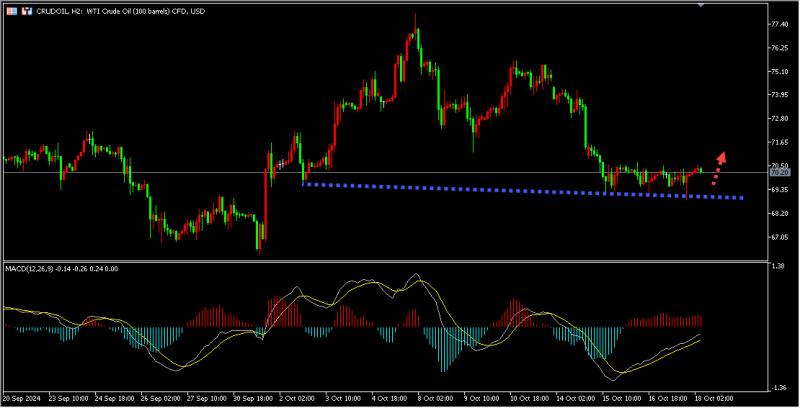Click the 72.80 price scale label
Image resolution: width=800 pixels, height=408 pixels.
click(x=781, y=118)
